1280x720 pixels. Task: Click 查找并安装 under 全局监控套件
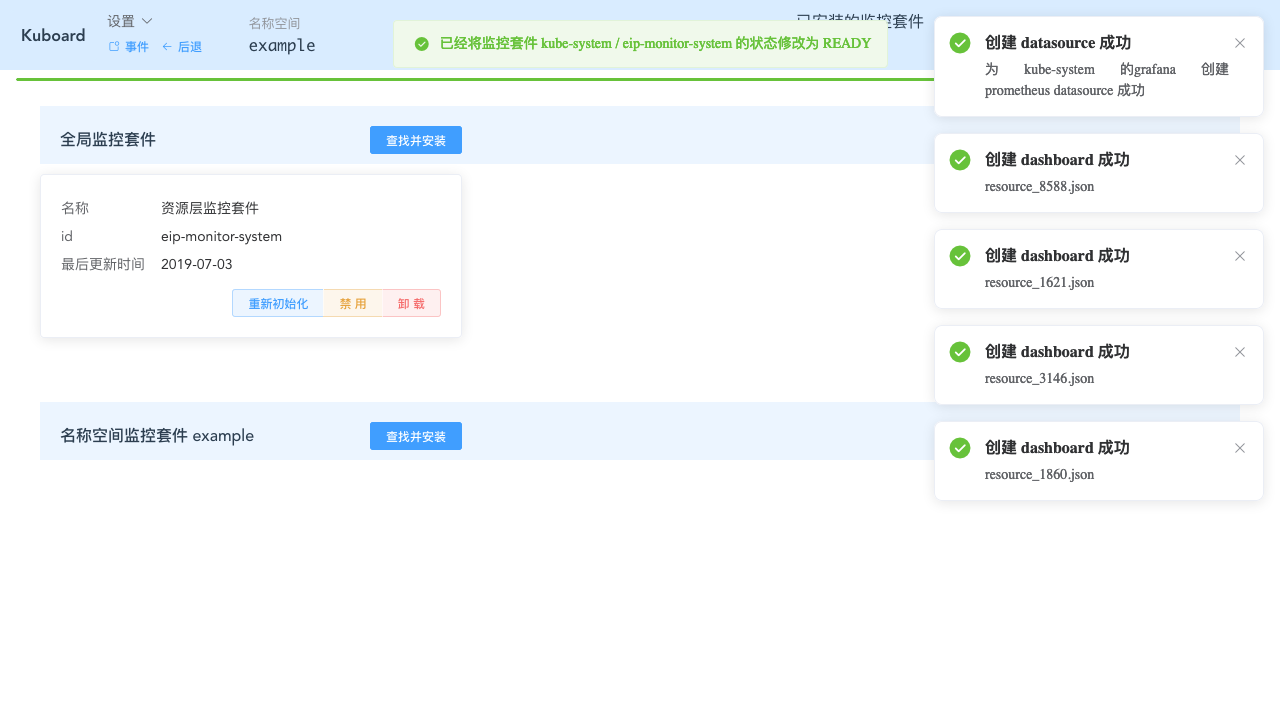(x=415, y=140)
